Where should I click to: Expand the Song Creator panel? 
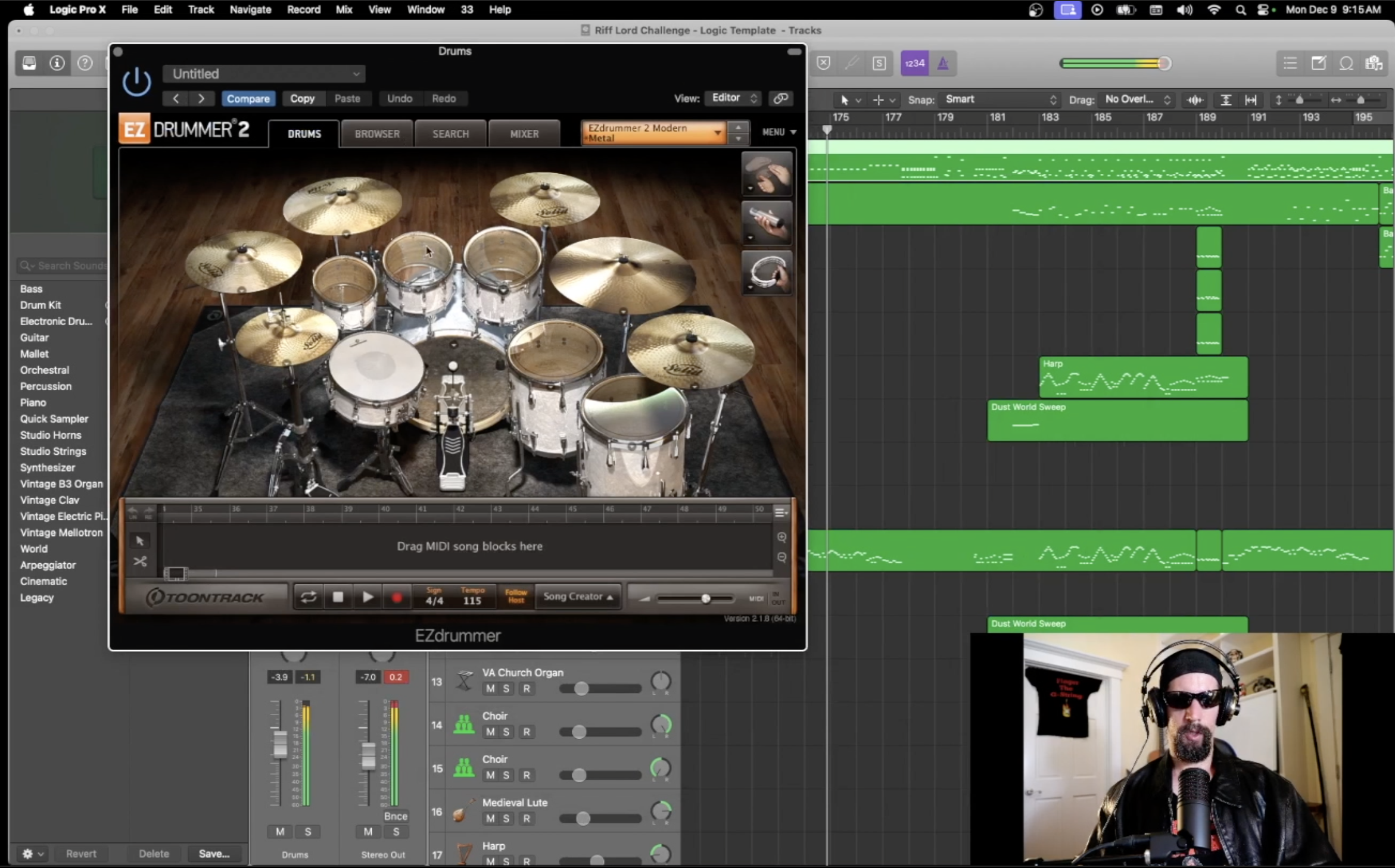[x=578, y=597]
